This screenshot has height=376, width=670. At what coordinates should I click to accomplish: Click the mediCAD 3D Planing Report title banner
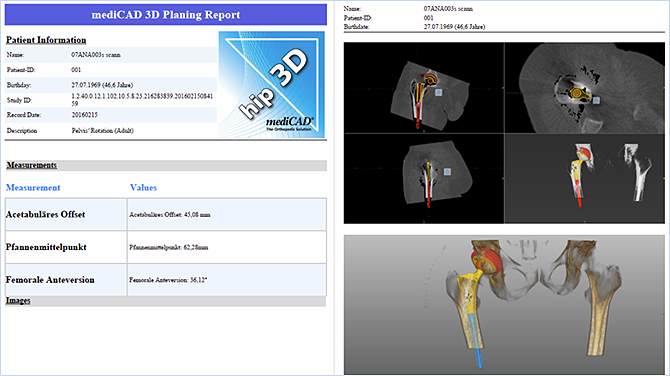166,15
